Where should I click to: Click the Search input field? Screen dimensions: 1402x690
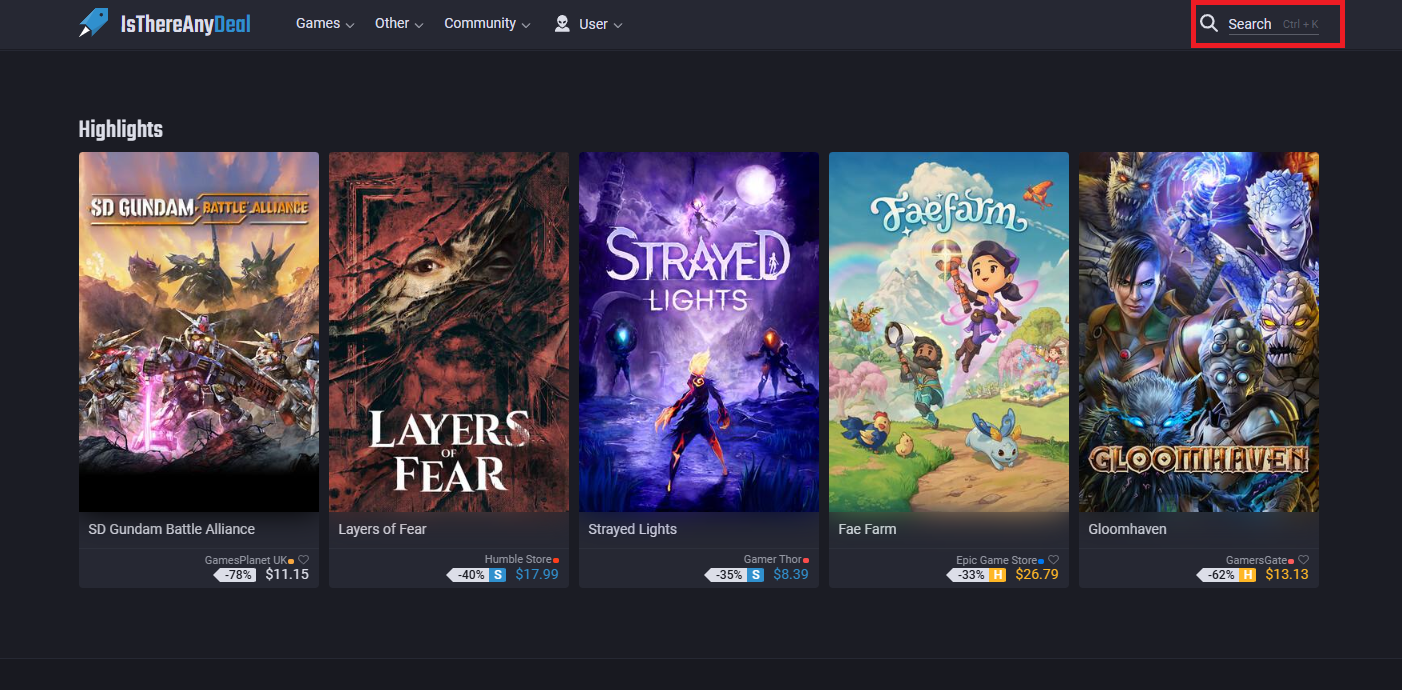point(1273,24)
